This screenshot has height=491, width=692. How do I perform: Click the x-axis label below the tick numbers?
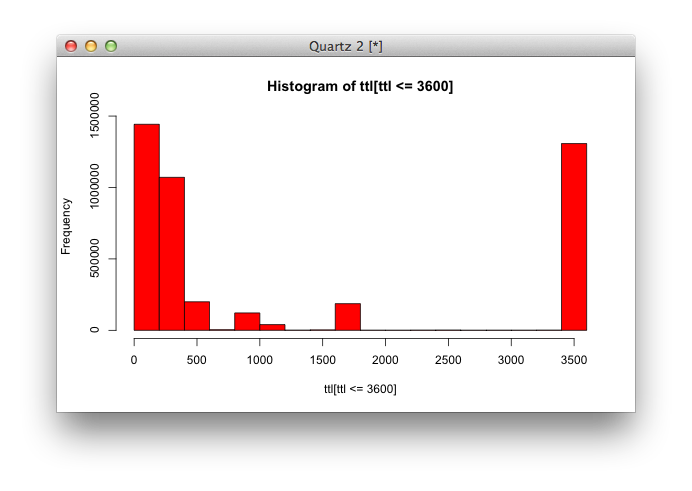click(360, 389)
